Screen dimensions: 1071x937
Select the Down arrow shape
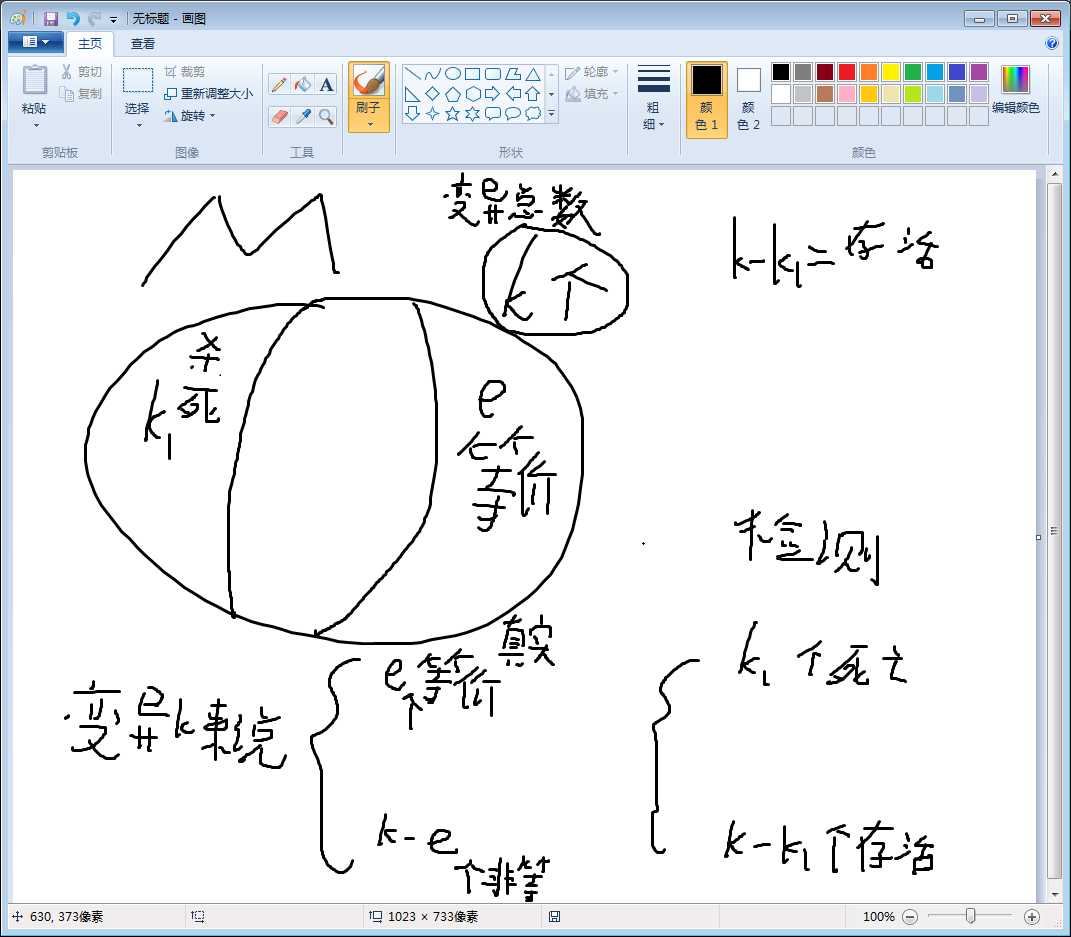412,114
